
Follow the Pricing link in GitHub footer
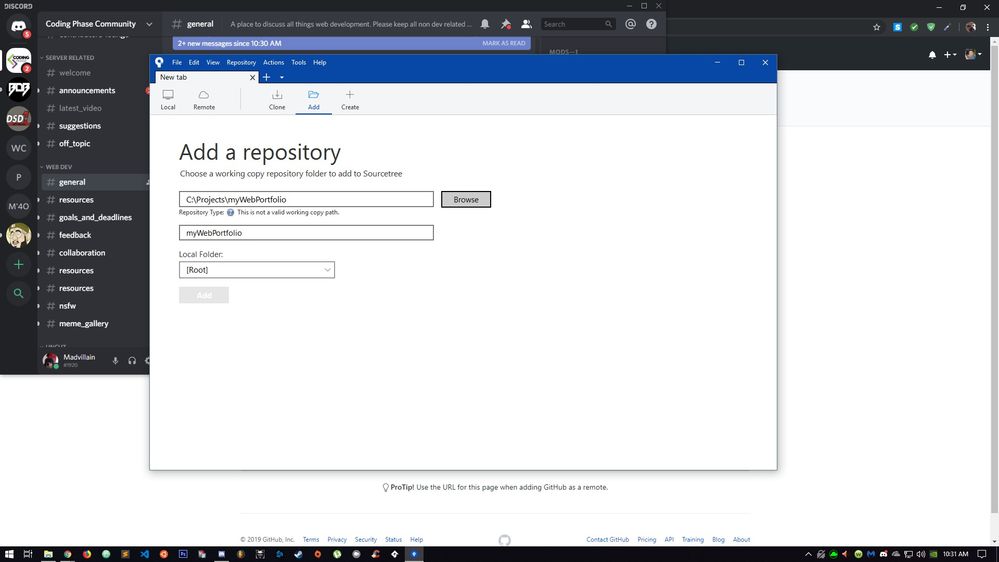[x=646, y=540]
